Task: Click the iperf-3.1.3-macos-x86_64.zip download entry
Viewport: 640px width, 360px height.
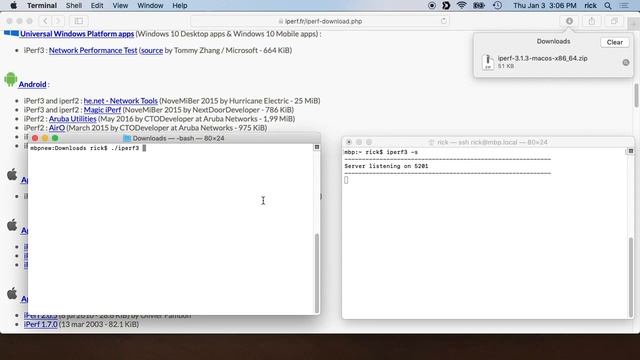Action: pos(553,62)
